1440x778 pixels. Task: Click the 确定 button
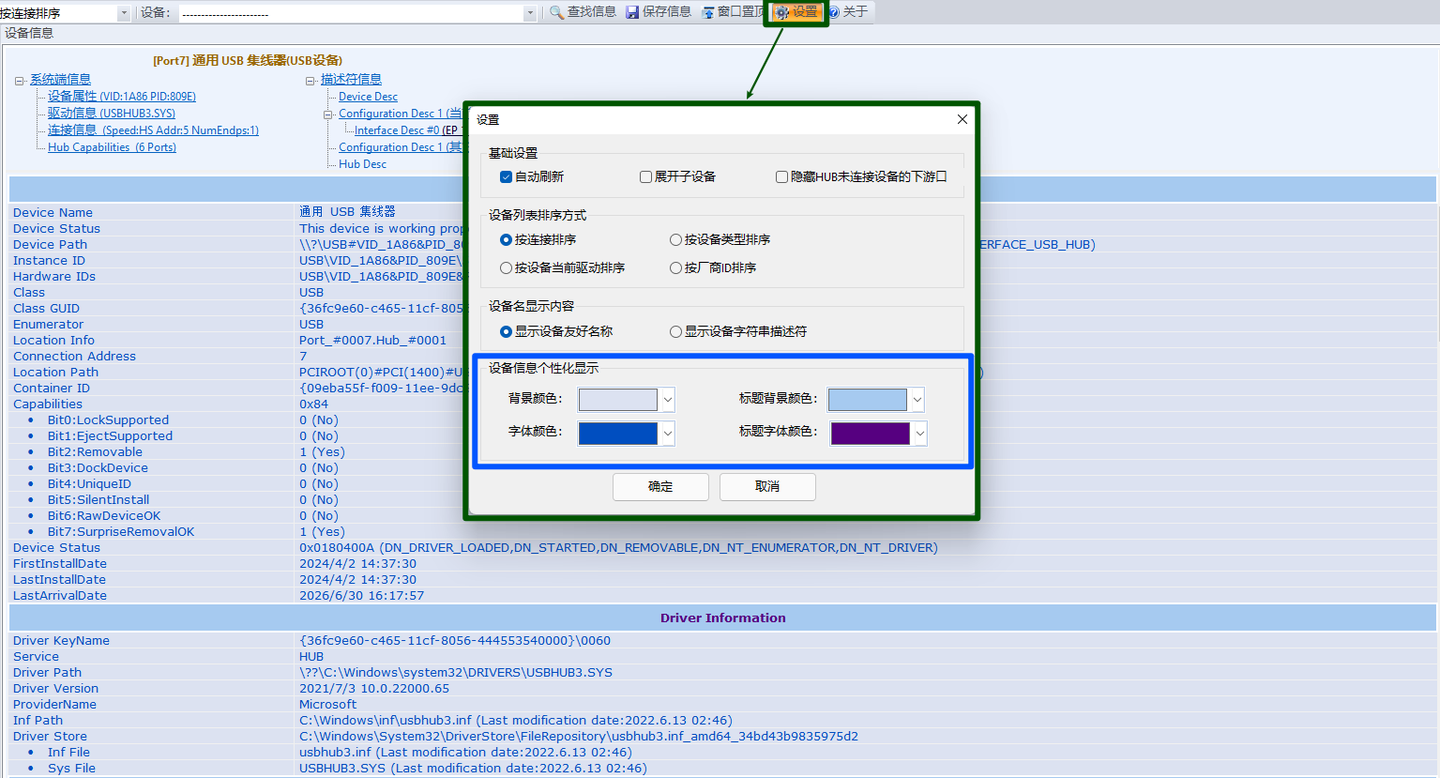pyautogui.click(x=660, y=487)
